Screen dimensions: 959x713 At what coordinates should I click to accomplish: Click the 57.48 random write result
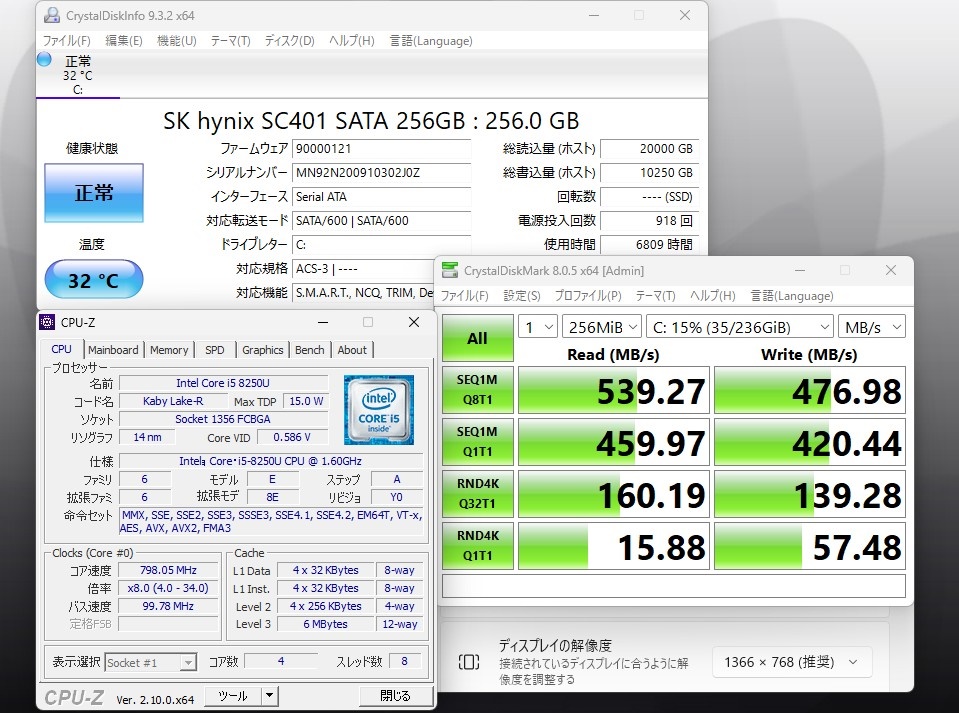810,546
